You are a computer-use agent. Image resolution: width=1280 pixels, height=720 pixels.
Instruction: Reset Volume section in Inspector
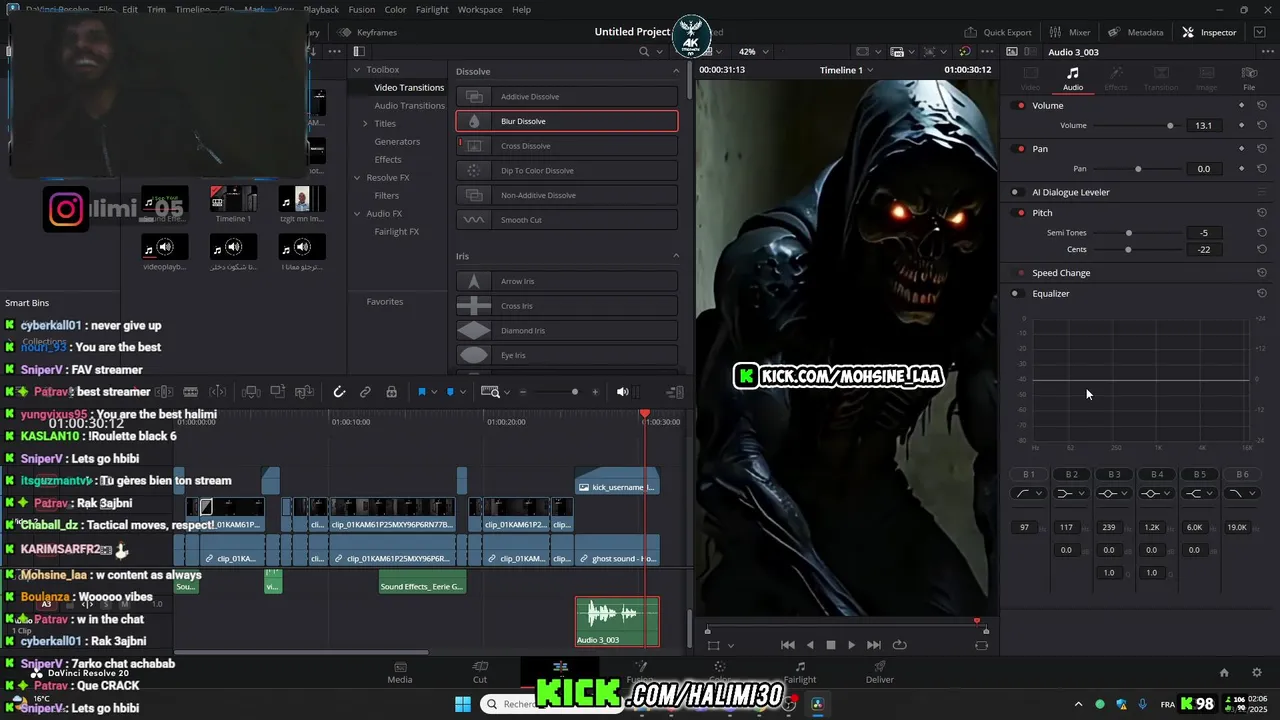tap(1262, 105)
